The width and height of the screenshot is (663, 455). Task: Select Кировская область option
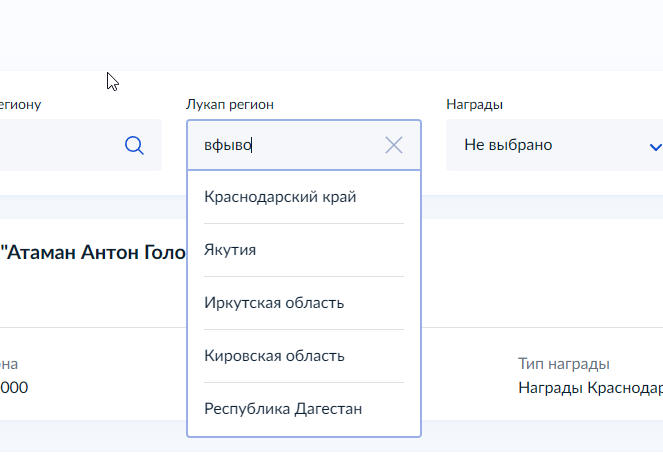(x=274, y=356)
